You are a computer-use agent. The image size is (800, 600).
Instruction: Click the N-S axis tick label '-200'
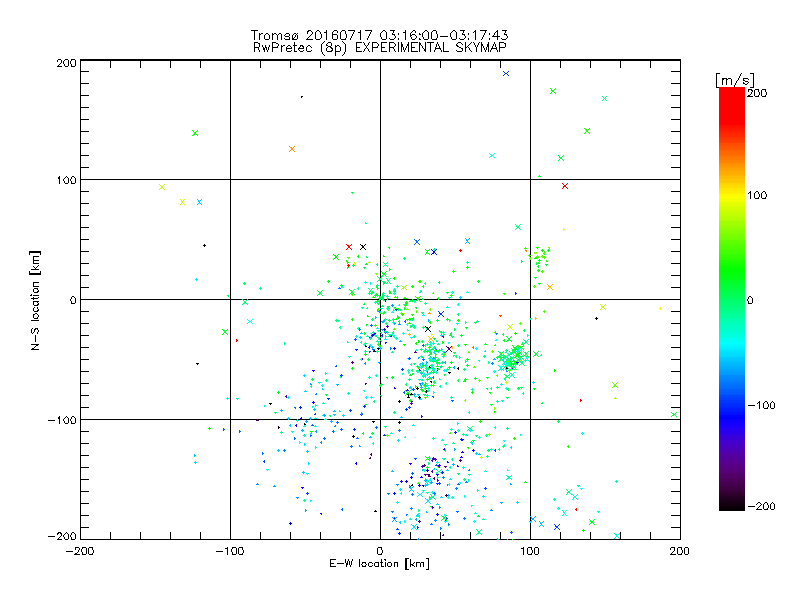62,536
